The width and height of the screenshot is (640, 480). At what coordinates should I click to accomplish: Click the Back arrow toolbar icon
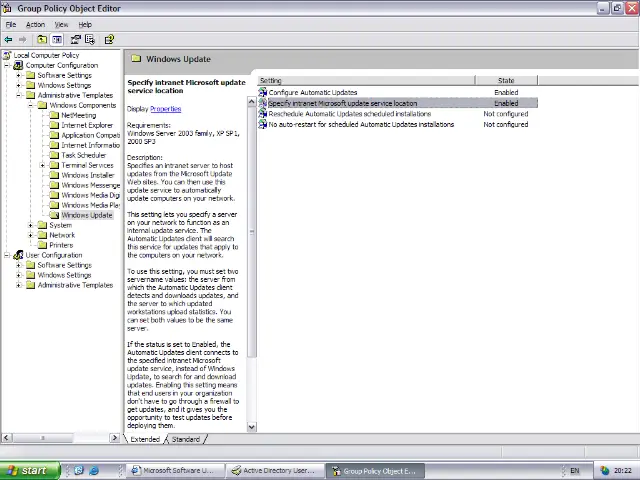click(x=8, y=40)
